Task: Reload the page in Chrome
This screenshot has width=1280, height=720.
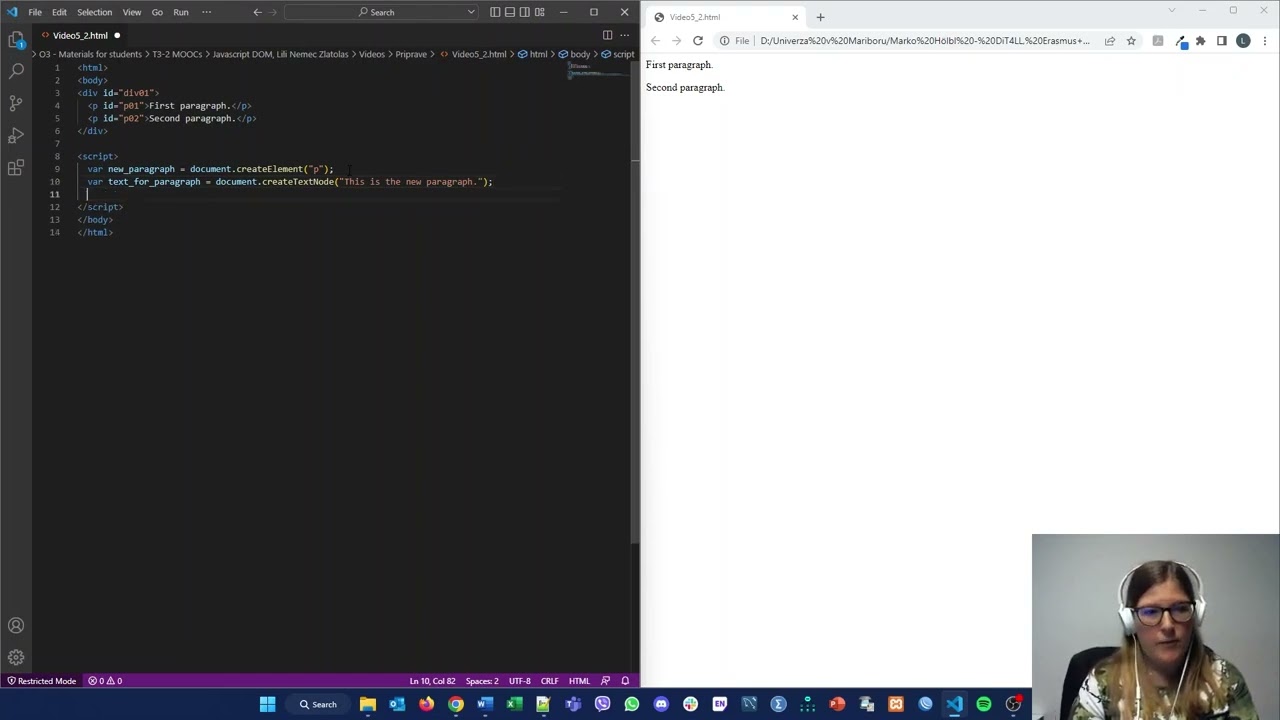Action: [x=698, y=41]
